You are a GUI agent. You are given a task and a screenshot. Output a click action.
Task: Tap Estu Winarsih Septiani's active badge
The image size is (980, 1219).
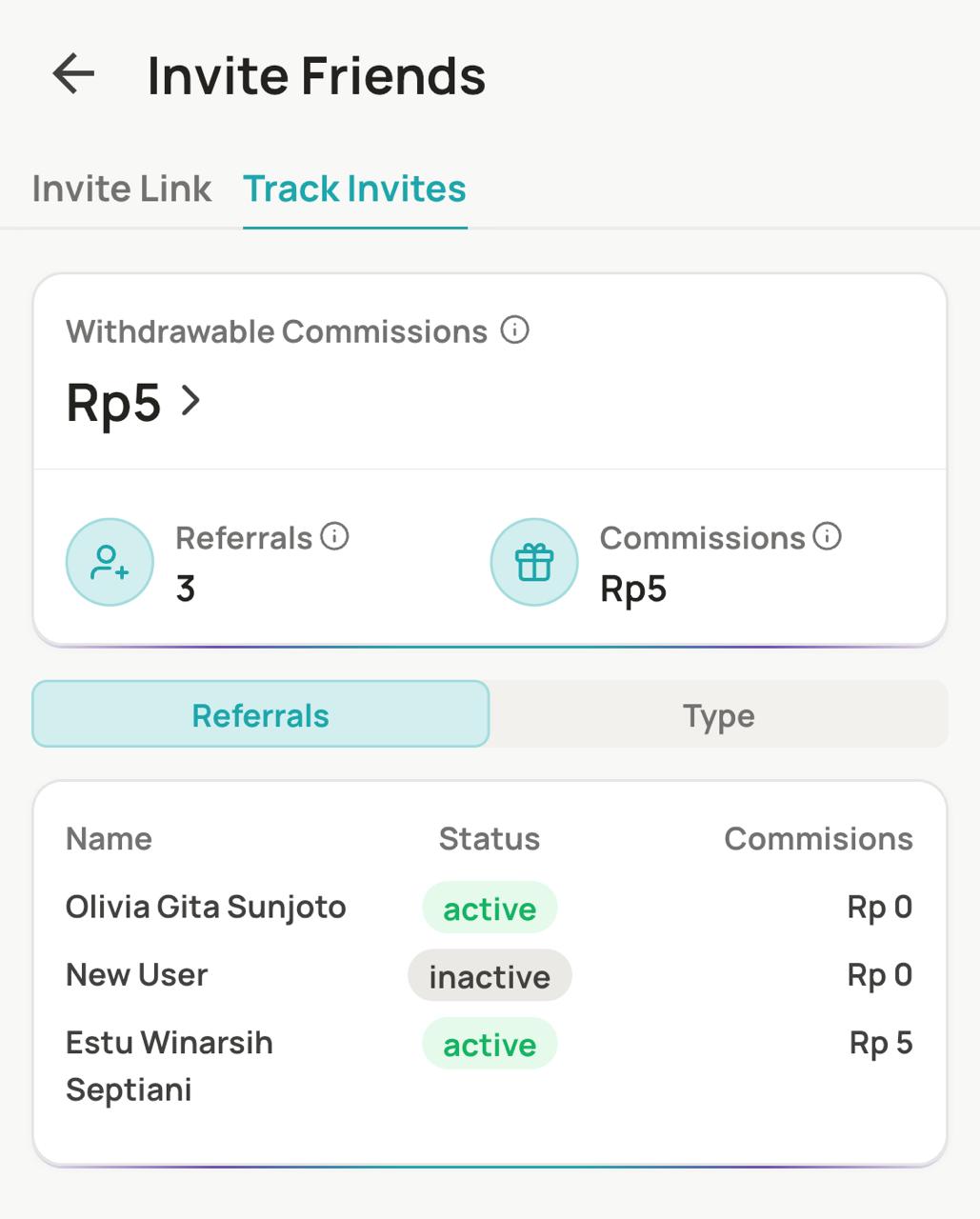point(490,1045)
